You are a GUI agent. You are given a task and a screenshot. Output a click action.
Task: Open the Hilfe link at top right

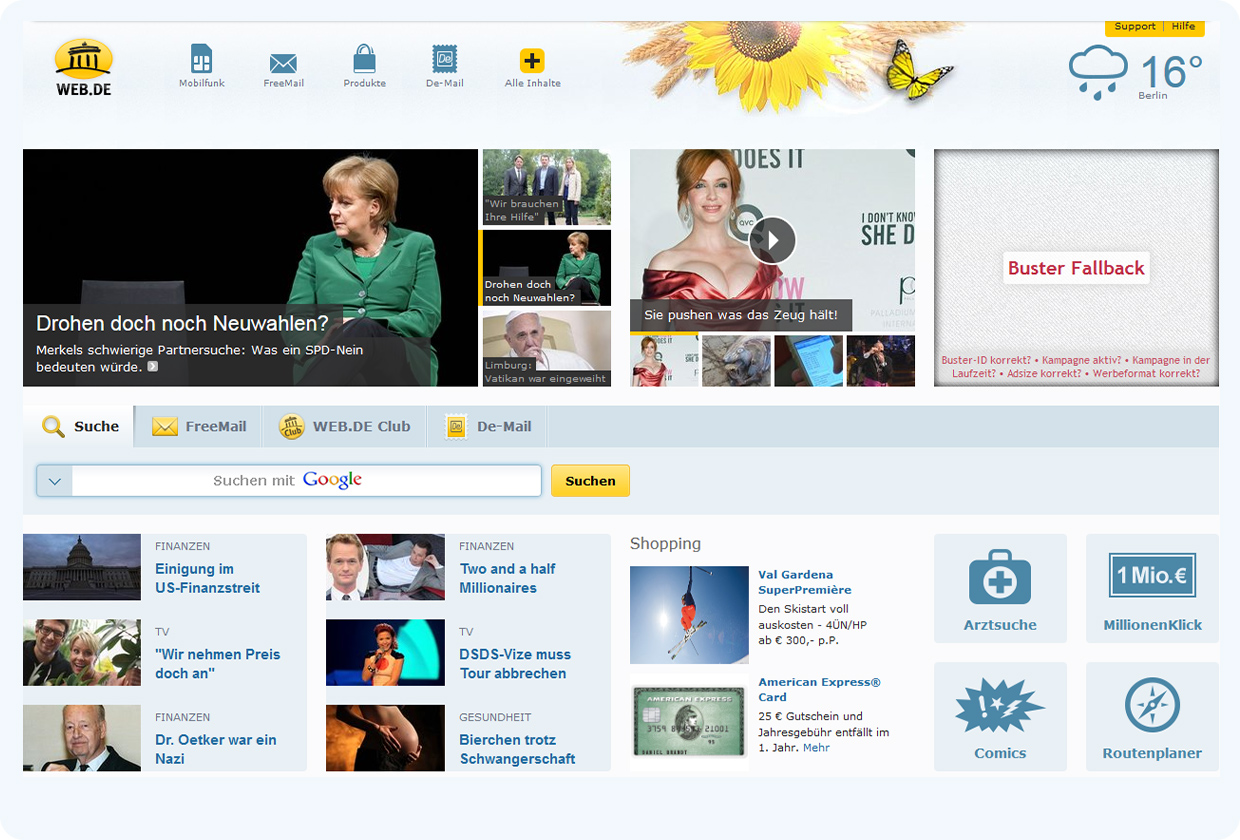pyautogui.click(x=1183, y=26)
